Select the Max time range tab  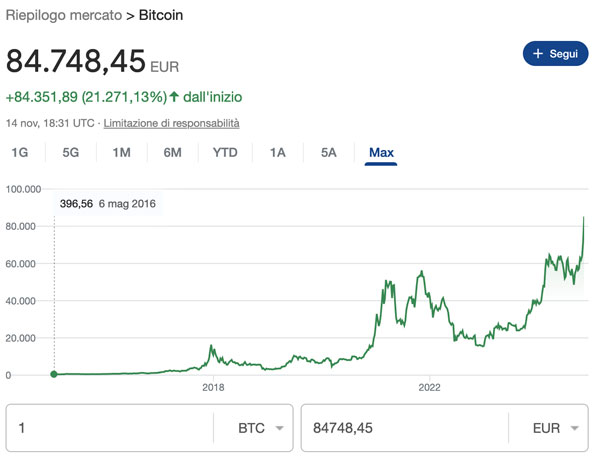pyautogui.click(x=381, y=153)
